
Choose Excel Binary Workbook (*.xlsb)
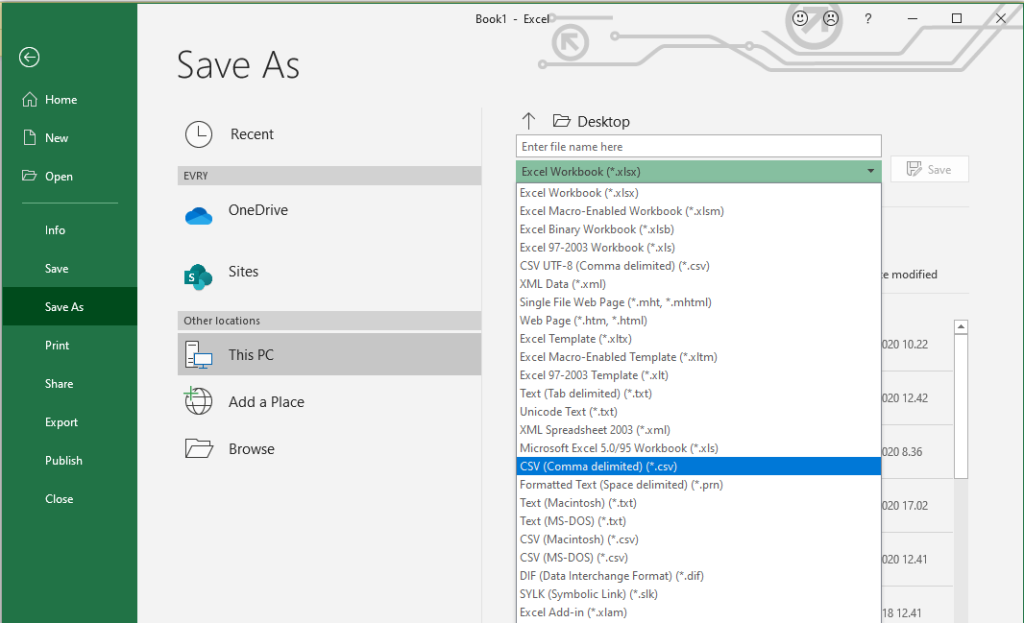tap(698, 229)
